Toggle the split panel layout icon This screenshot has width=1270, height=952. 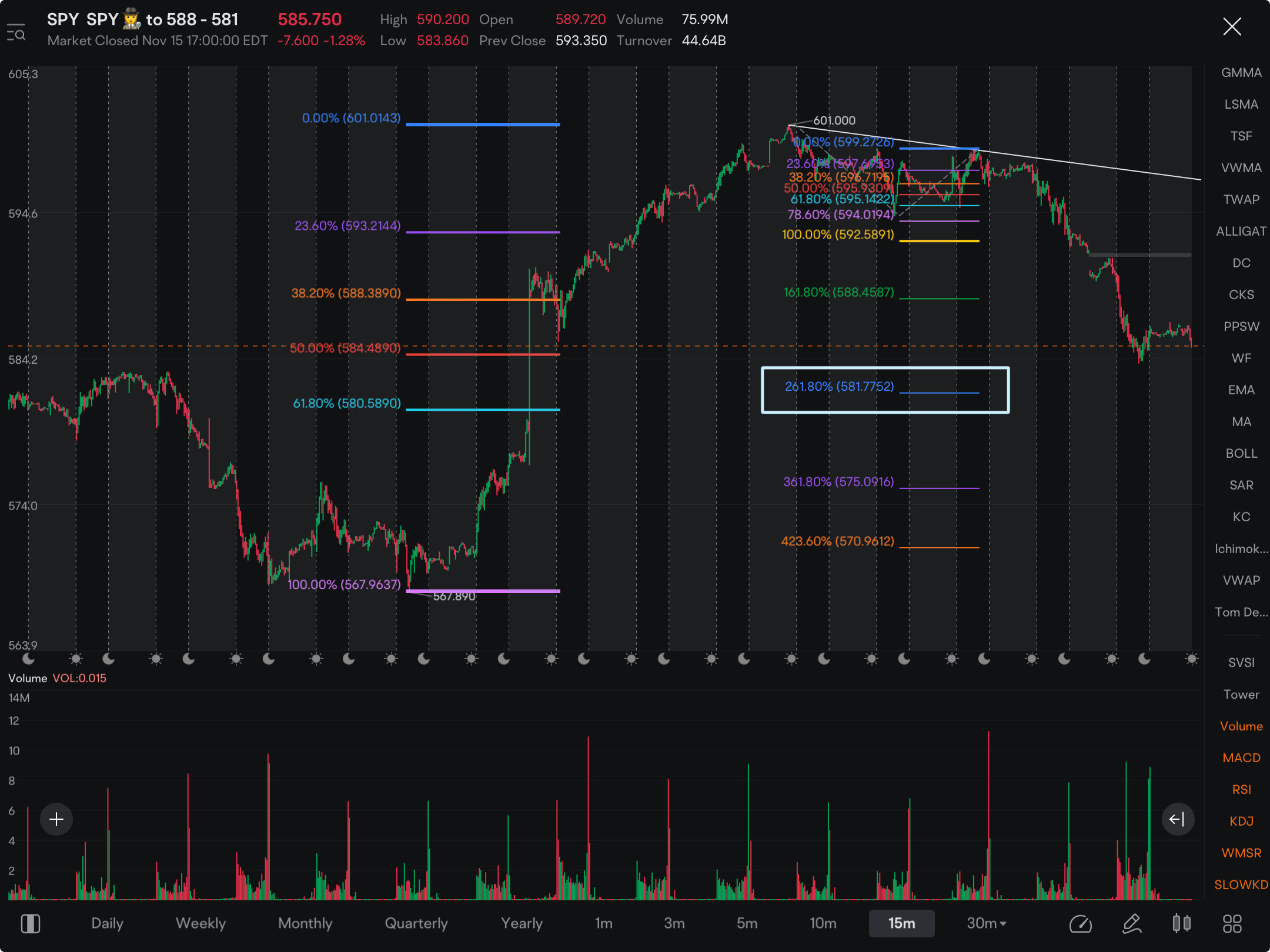point(31,923)
